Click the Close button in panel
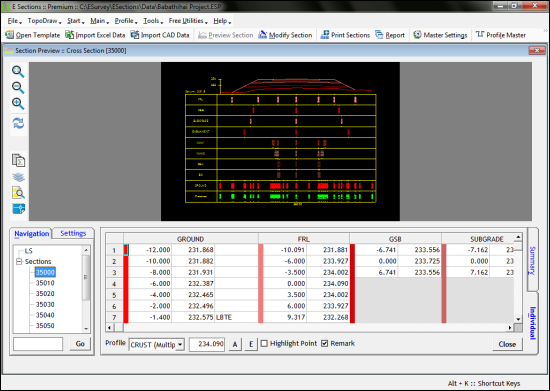The height and width of the screenshot is (391, 550). point(507,344)
